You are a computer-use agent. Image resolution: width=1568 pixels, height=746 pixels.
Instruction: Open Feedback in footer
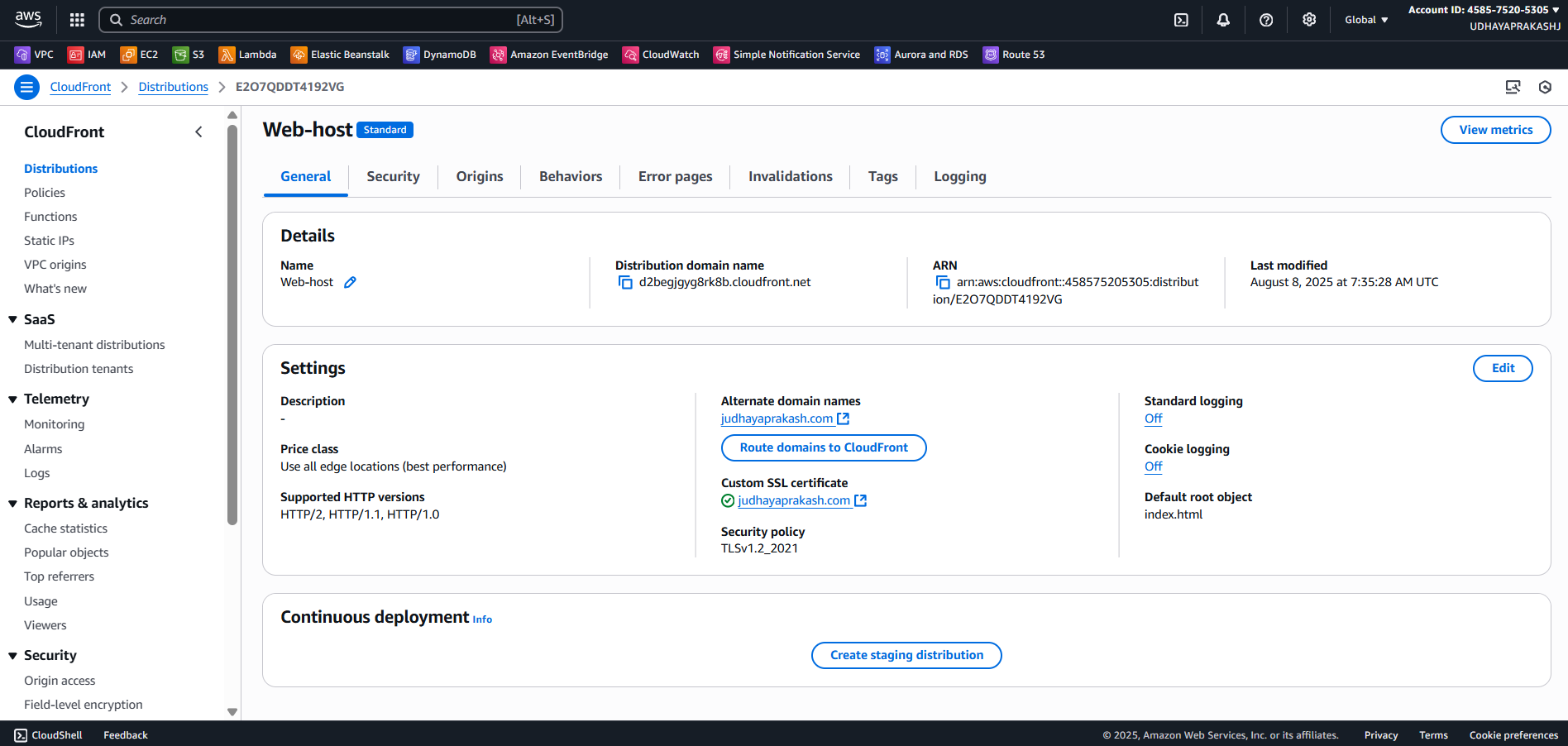(126, 735)
